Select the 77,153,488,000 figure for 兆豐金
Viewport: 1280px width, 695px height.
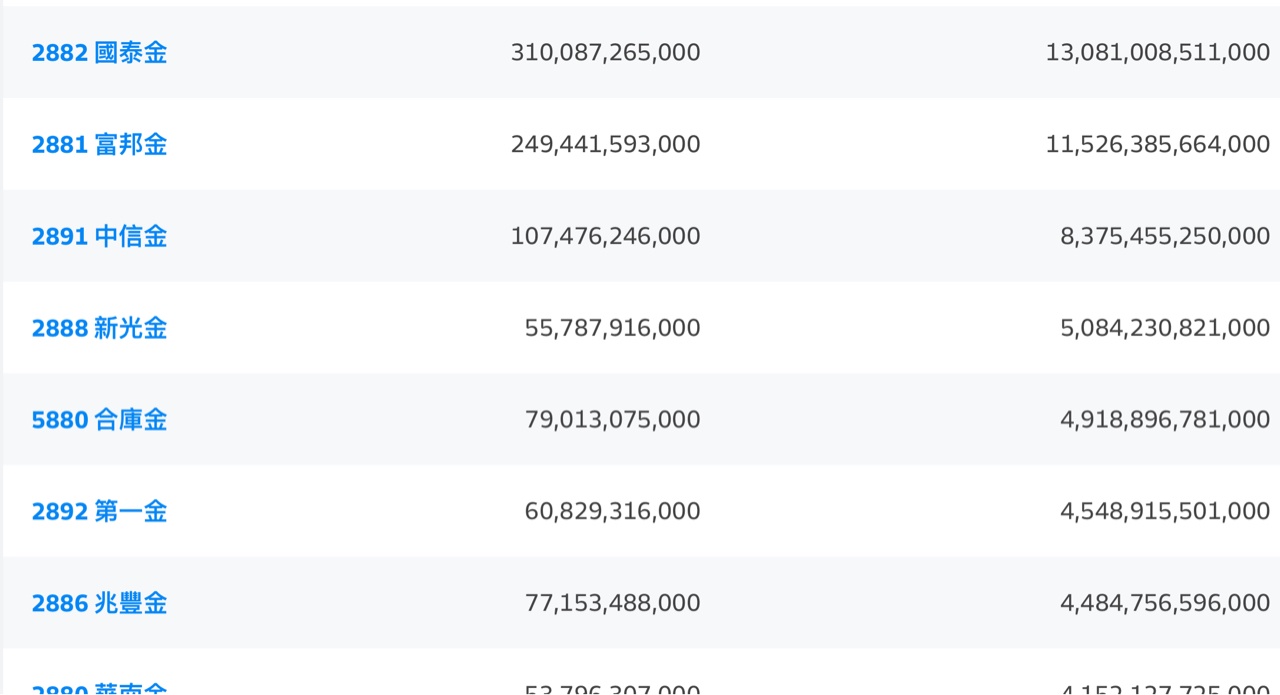tap(612, 604)
